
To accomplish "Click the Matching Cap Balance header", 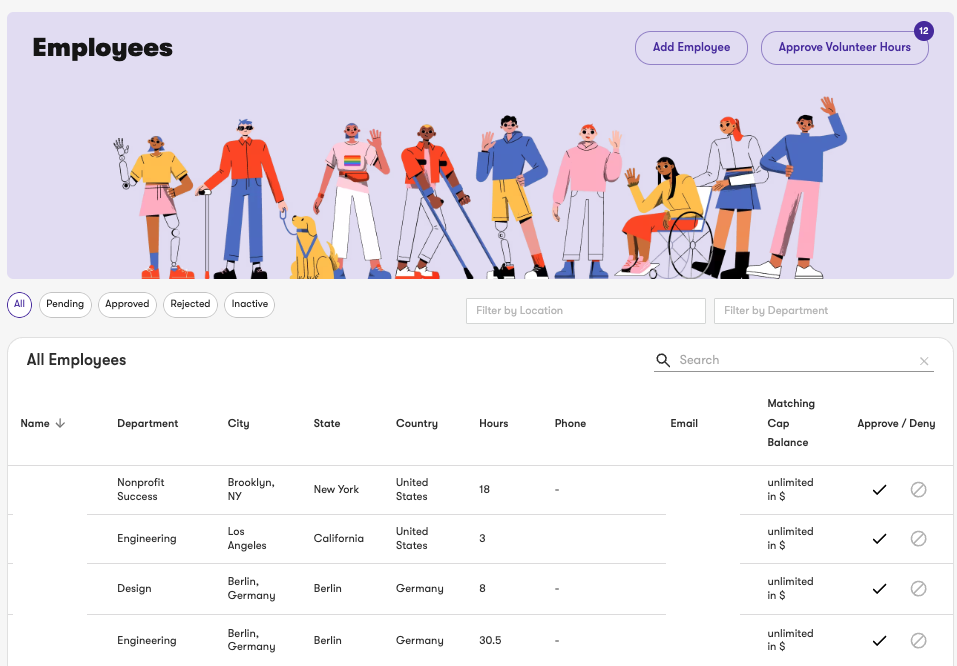I will tap(791, 423).
